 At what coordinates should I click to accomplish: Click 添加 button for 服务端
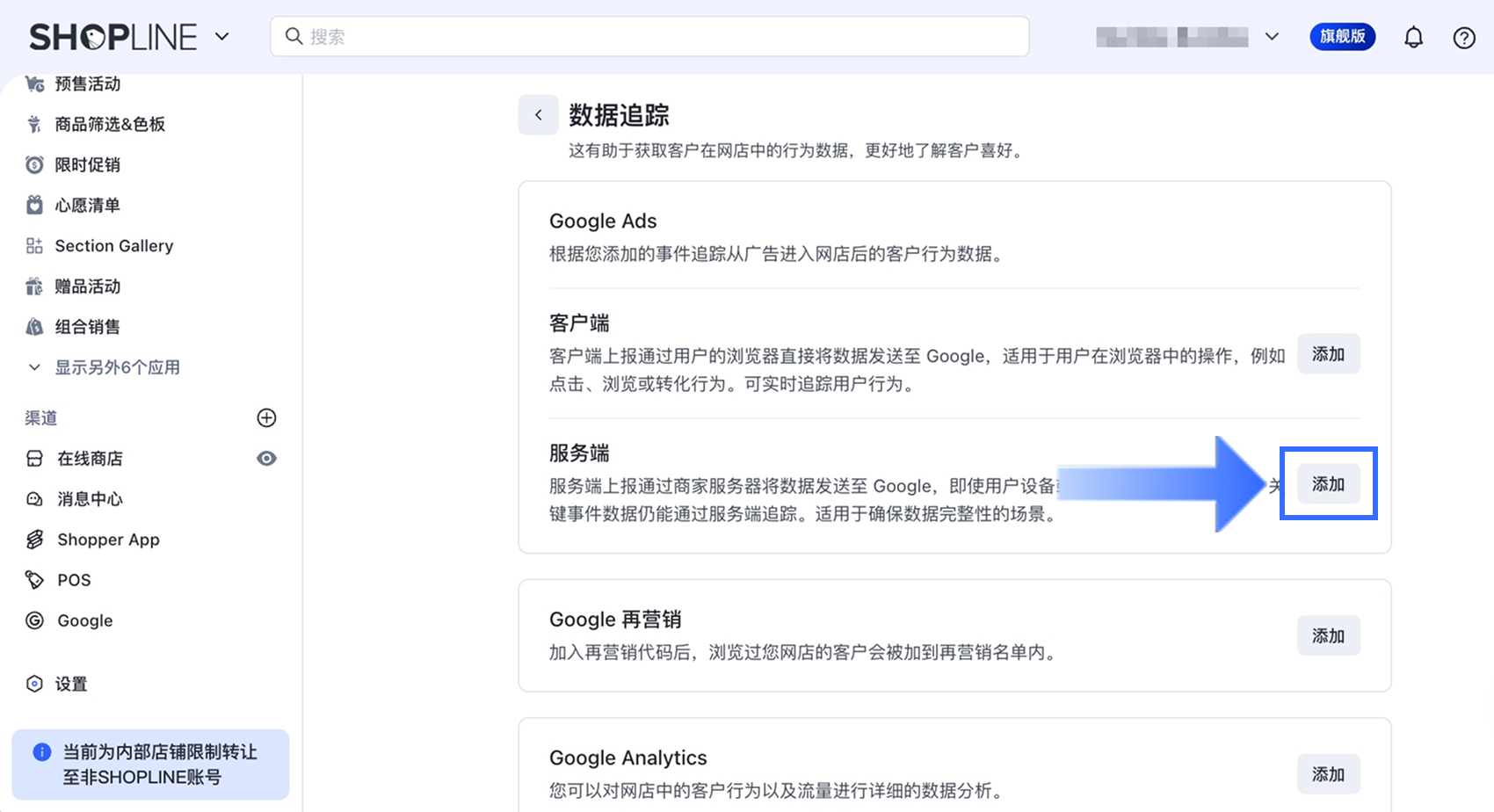pyautogui.click(x=1328, y=484)
